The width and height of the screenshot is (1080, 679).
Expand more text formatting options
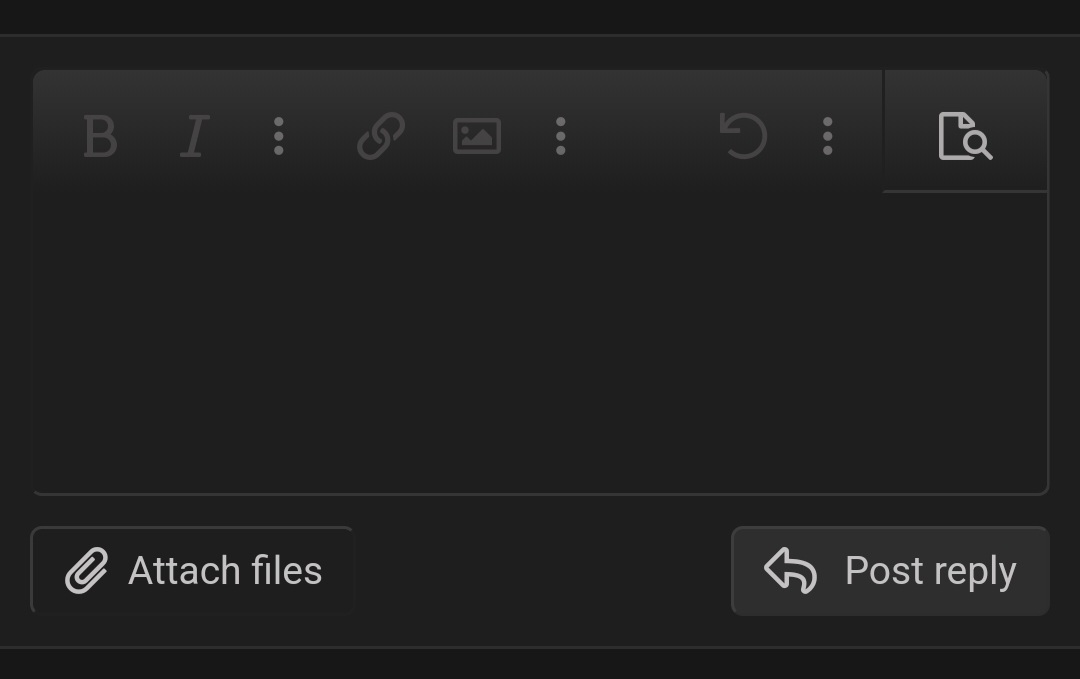click(x=279, y=136)
